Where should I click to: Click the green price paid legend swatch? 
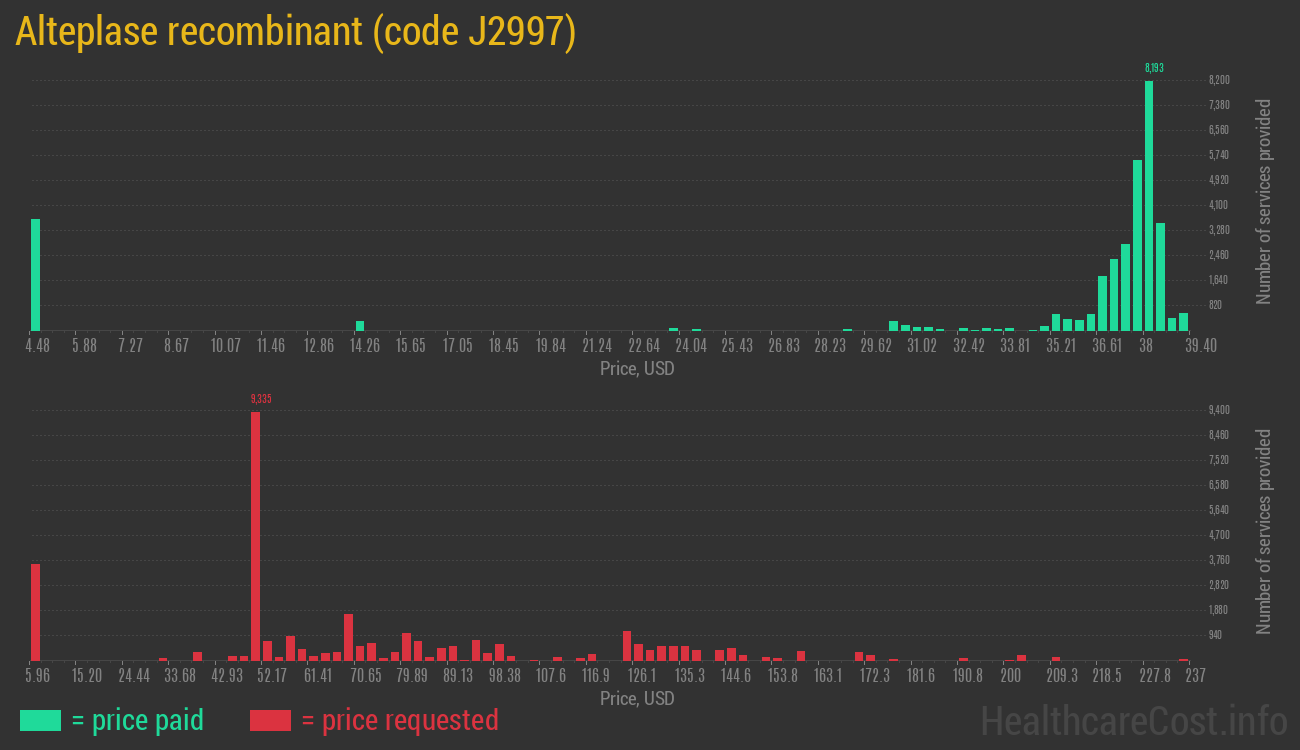[40, 720]
